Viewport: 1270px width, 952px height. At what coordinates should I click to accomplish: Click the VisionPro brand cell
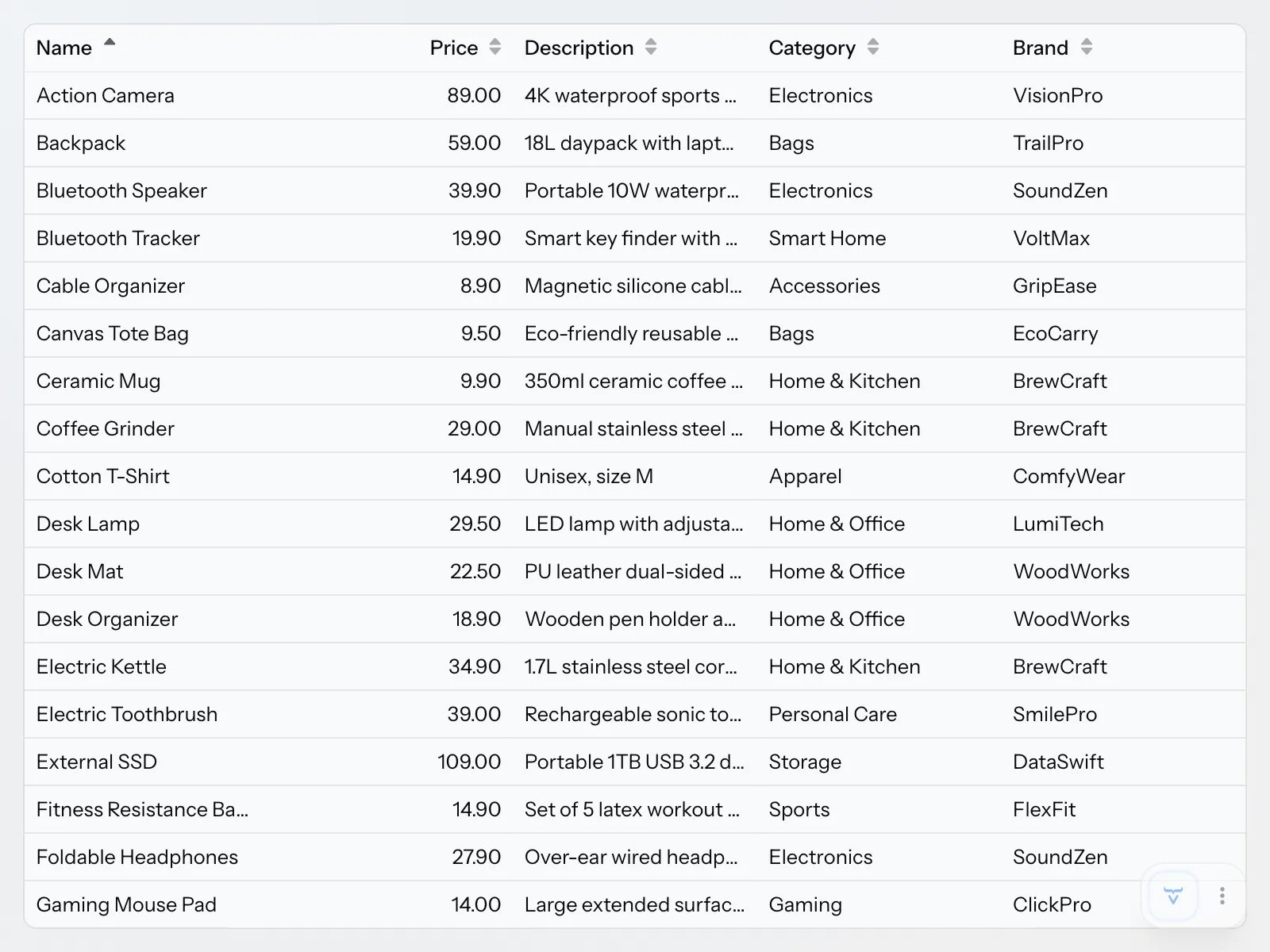pos(1058,95)
